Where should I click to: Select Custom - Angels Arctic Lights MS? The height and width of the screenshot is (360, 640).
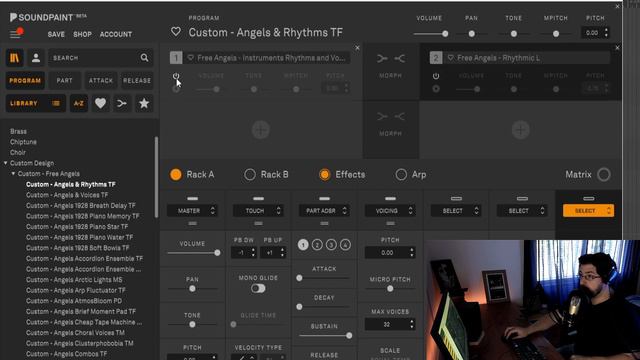[x=74, y=280]
